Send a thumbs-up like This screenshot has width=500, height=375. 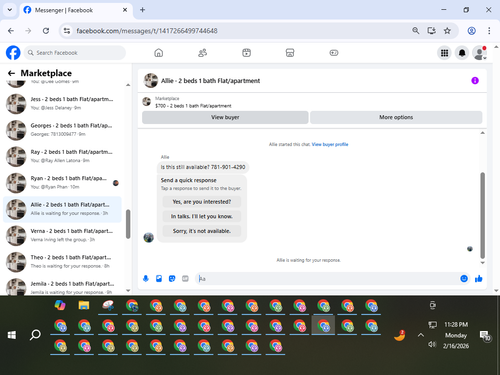click(479, 279)
